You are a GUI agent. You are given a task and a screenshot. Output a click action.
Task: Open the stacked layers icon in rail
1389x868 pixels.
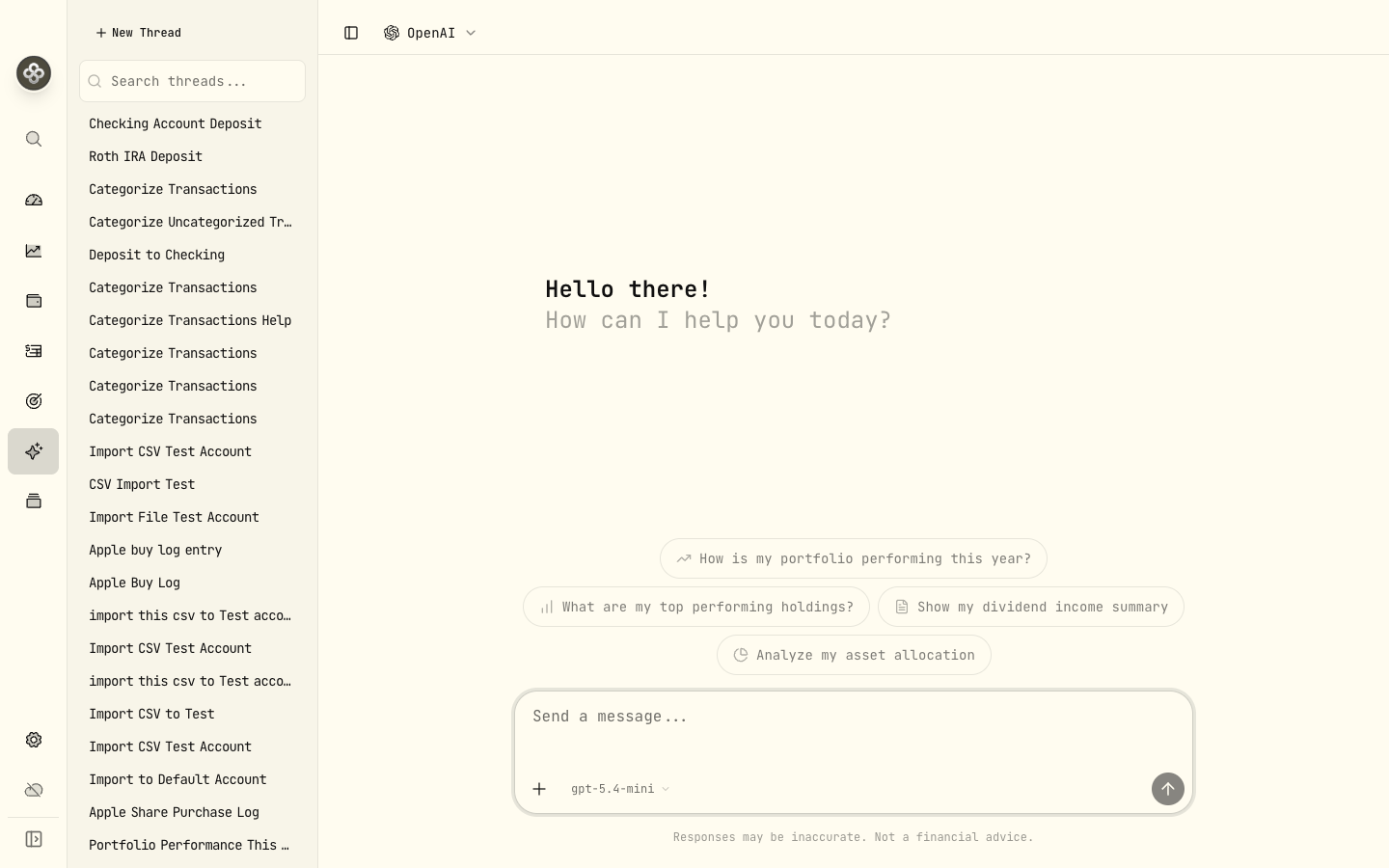coord(34,501)
